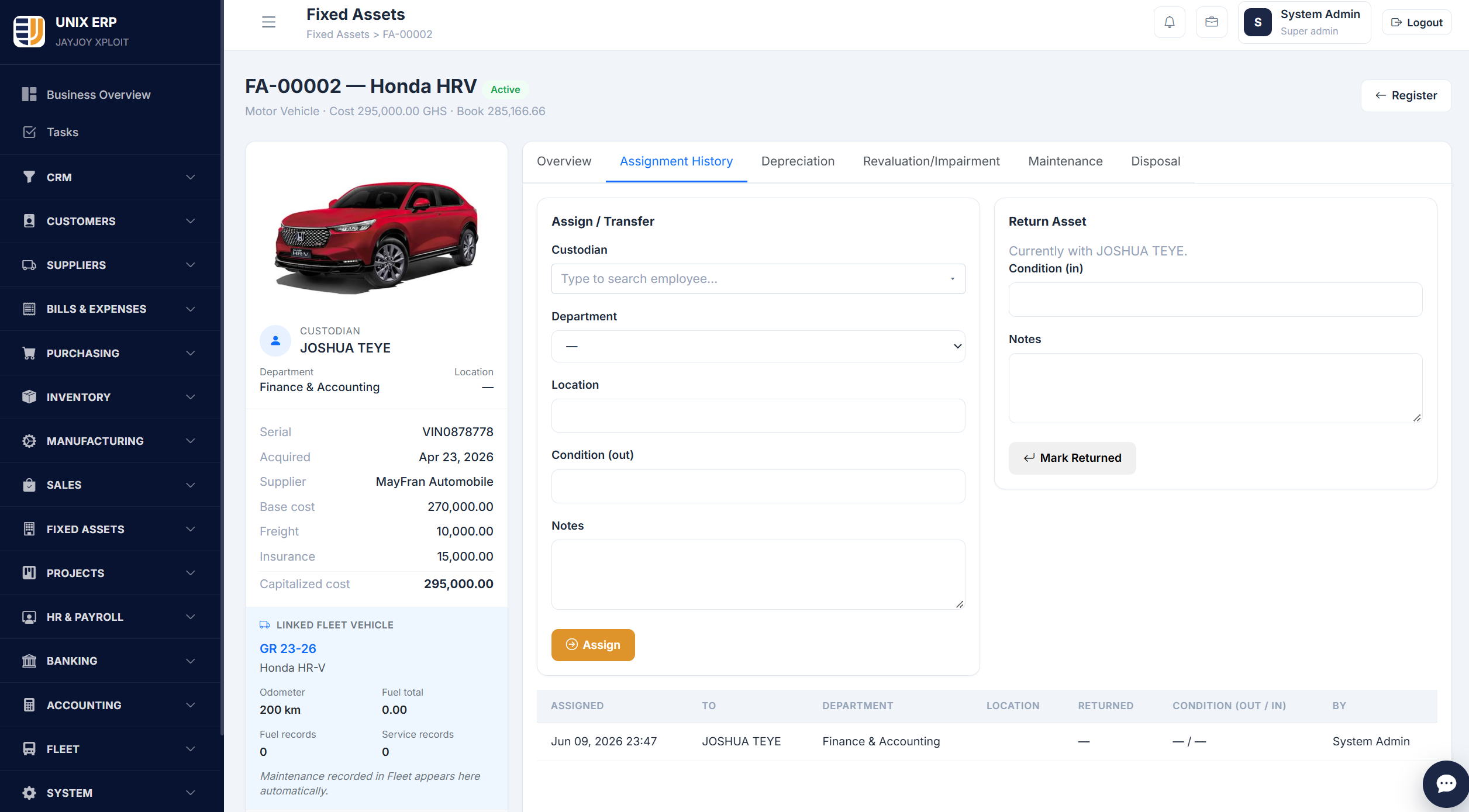Viewport: 1469px width, 812px height.
Task: Click the S user avatar
Action: pos(1257,22)
